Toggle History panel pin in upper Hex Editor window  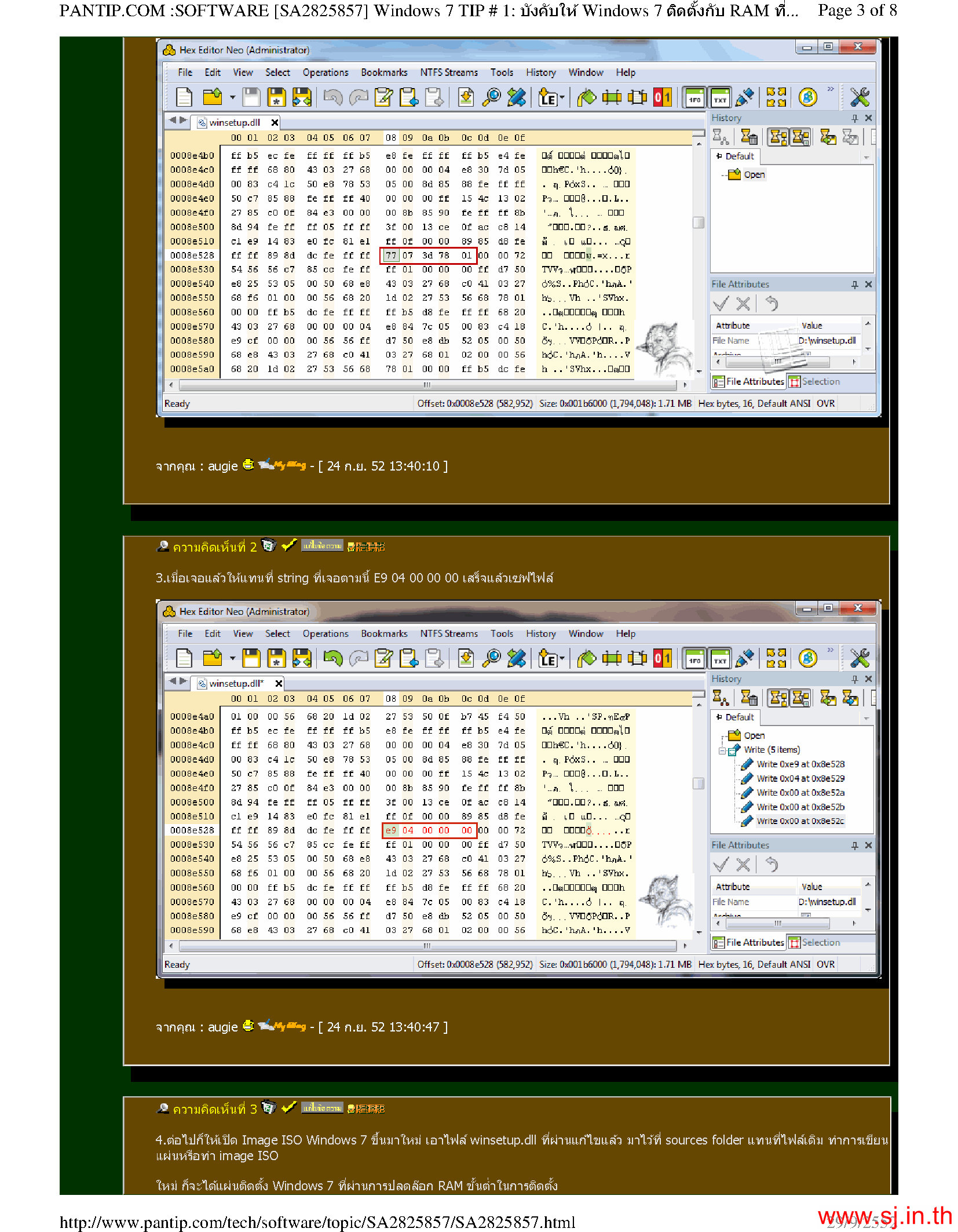click(x=854, y=118)
